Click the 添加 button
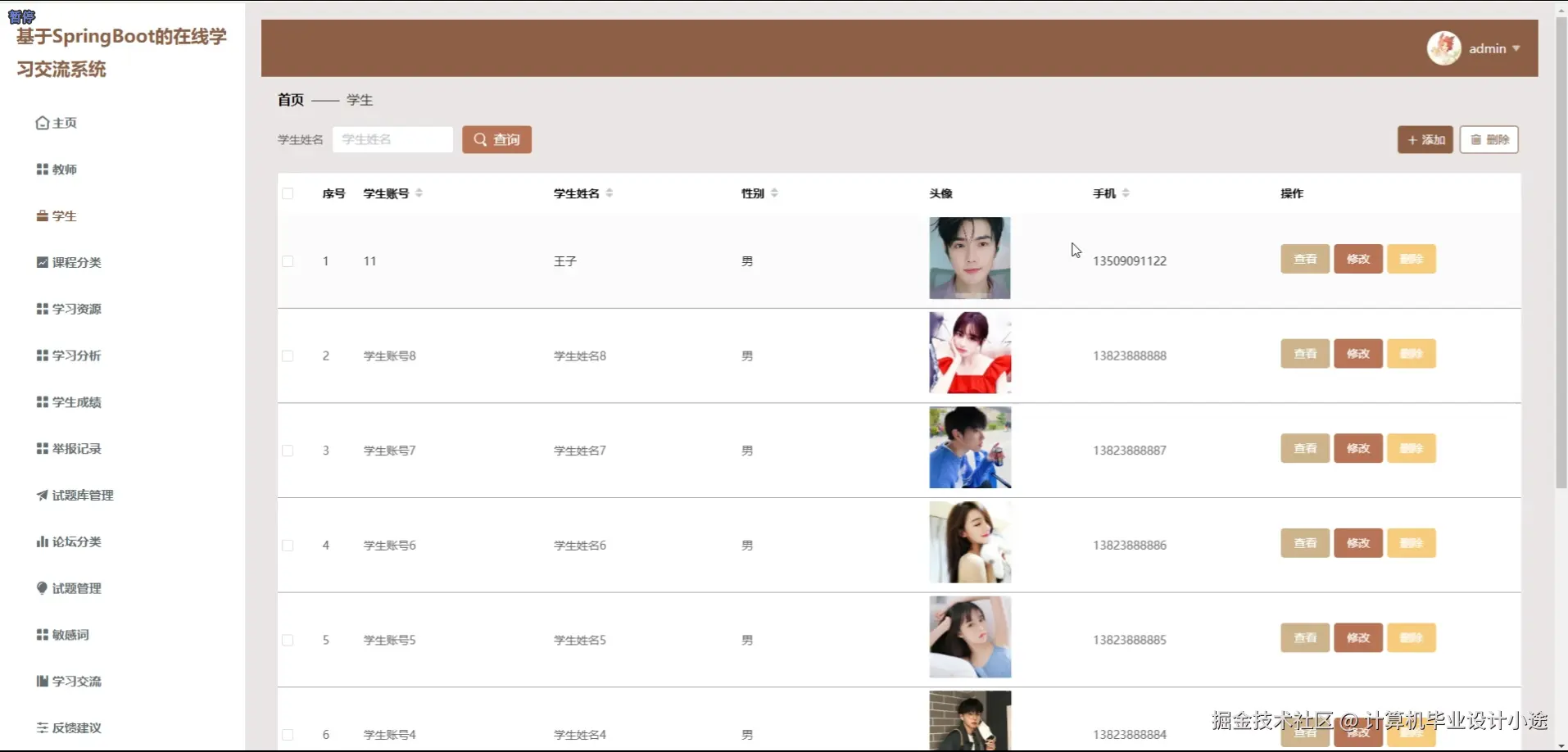 tap(1425, 140)
